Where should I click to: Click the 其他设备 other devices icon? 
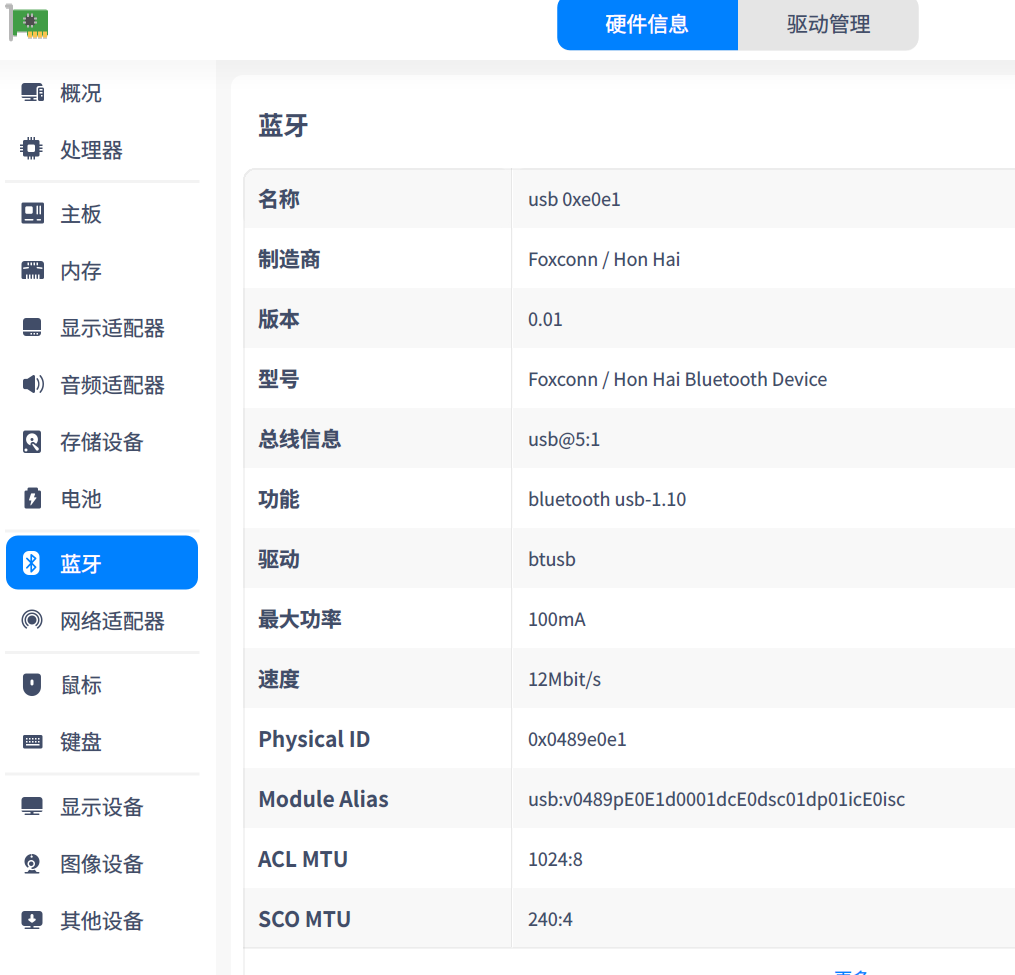click(32, 920)
